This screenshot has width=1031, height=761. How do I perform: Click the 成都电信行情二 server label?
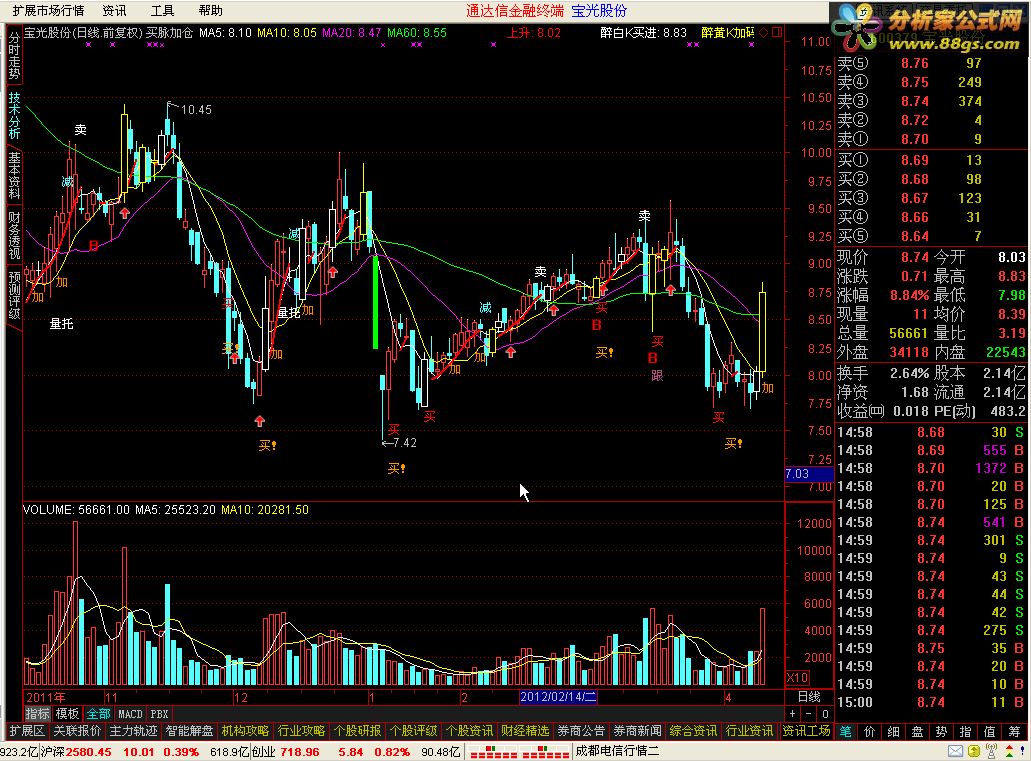tap(617, 751)
